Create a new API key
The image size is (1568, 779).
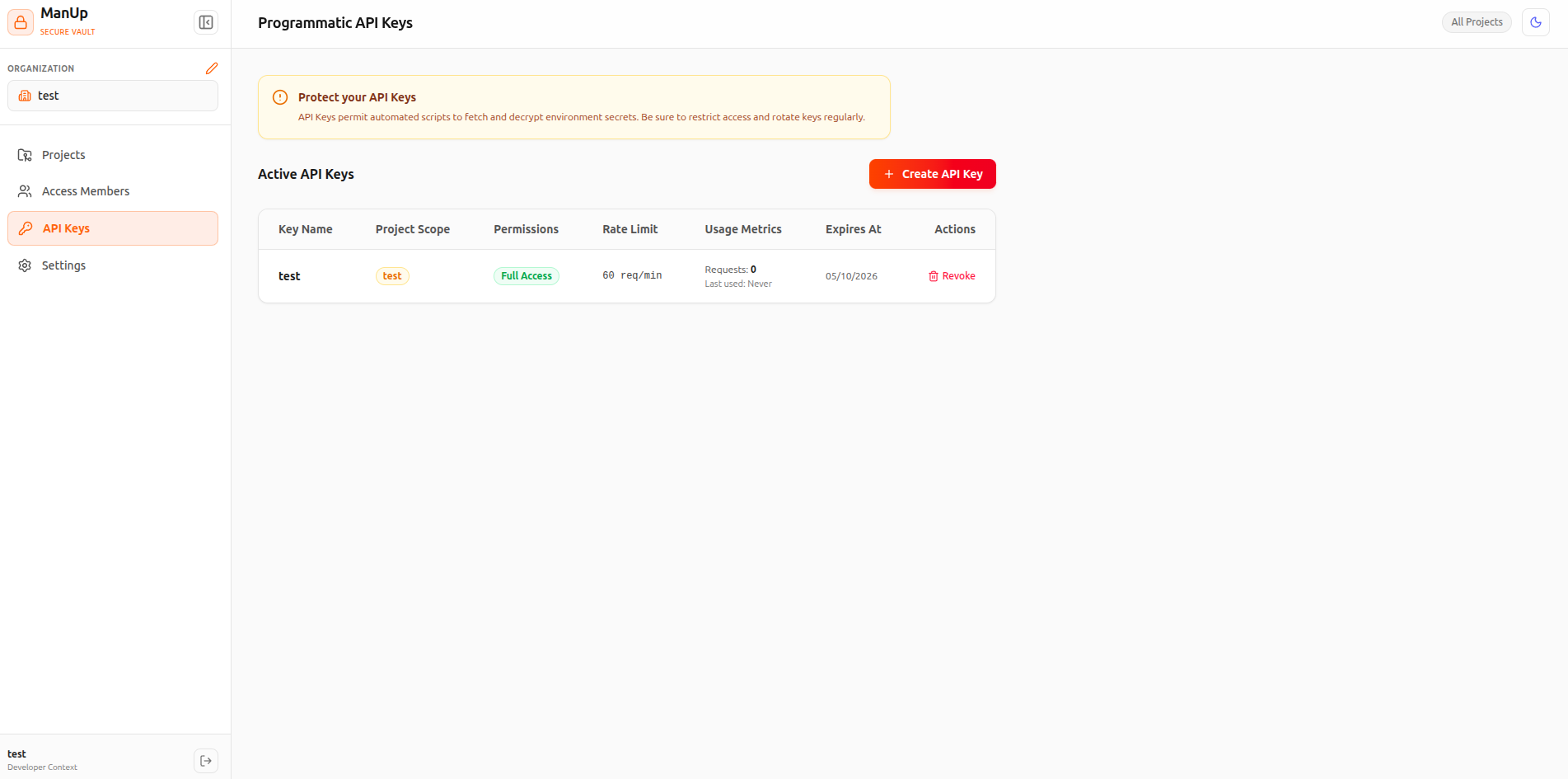point(933,174)
